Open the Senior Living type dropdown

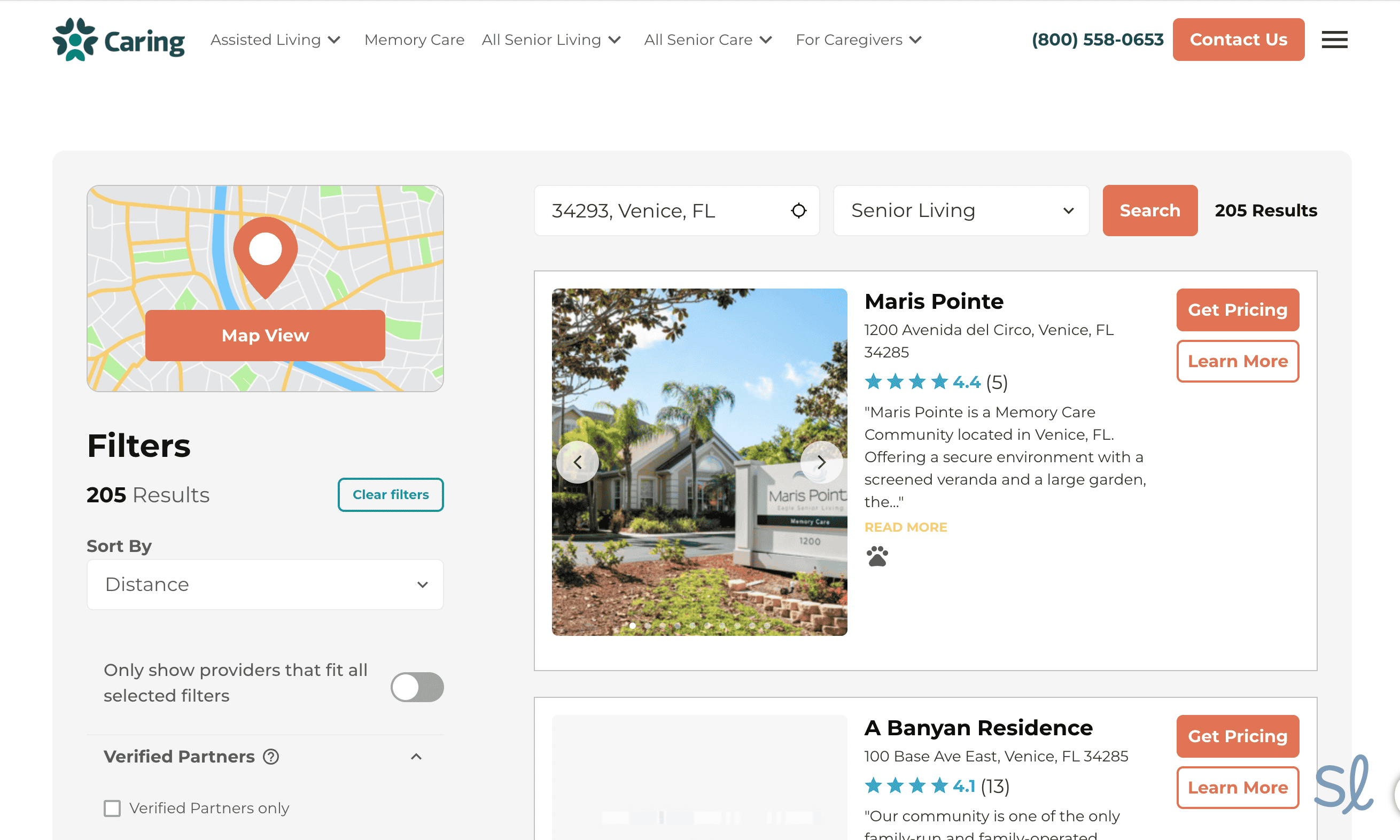click(x=961, y=211)
